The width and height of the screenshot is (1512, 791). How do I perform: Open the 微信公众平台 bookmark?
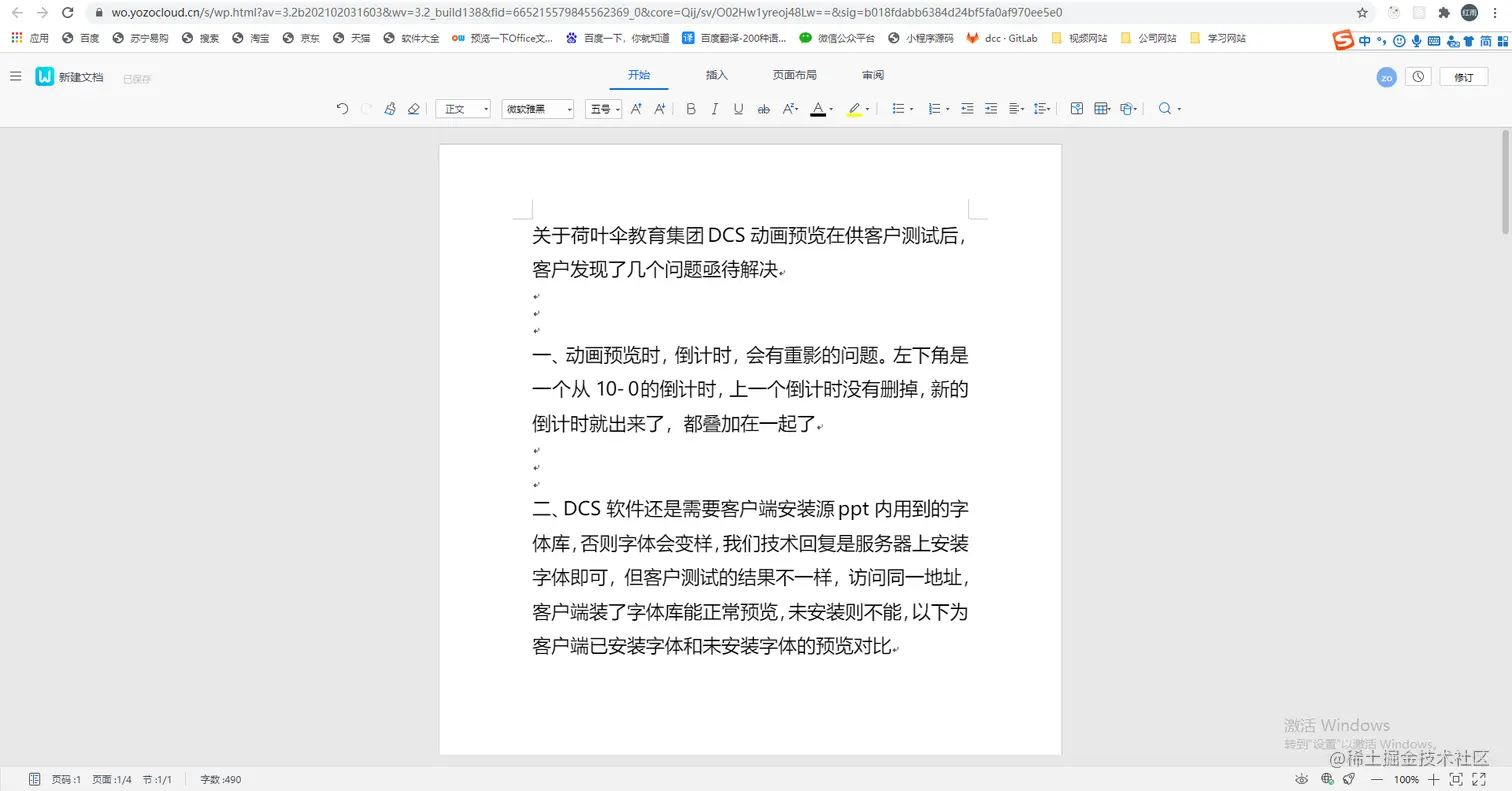click(837, 38)
